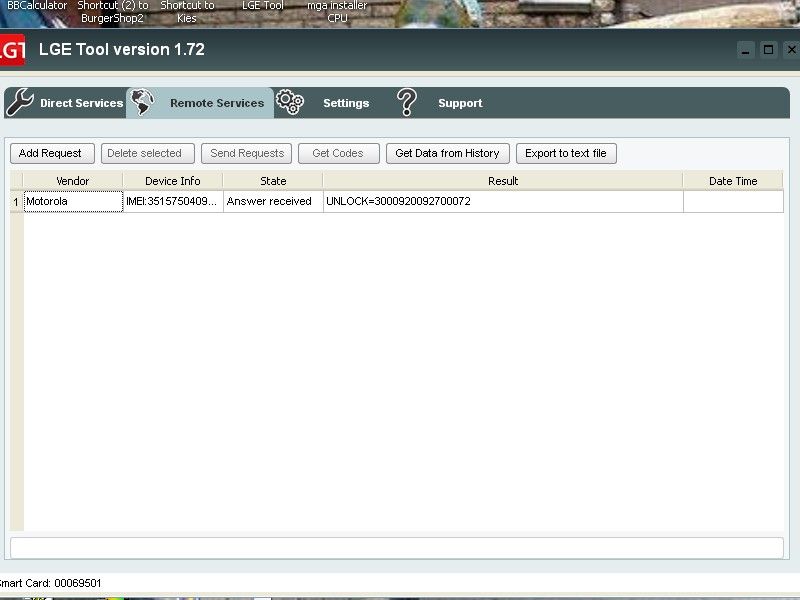Click Shortcut (2) to BurgerShop2 desktop icon

[113, 12]
